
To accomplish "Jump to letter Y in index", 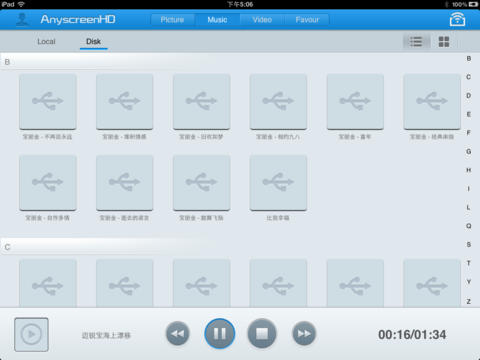I will [469, 282].
